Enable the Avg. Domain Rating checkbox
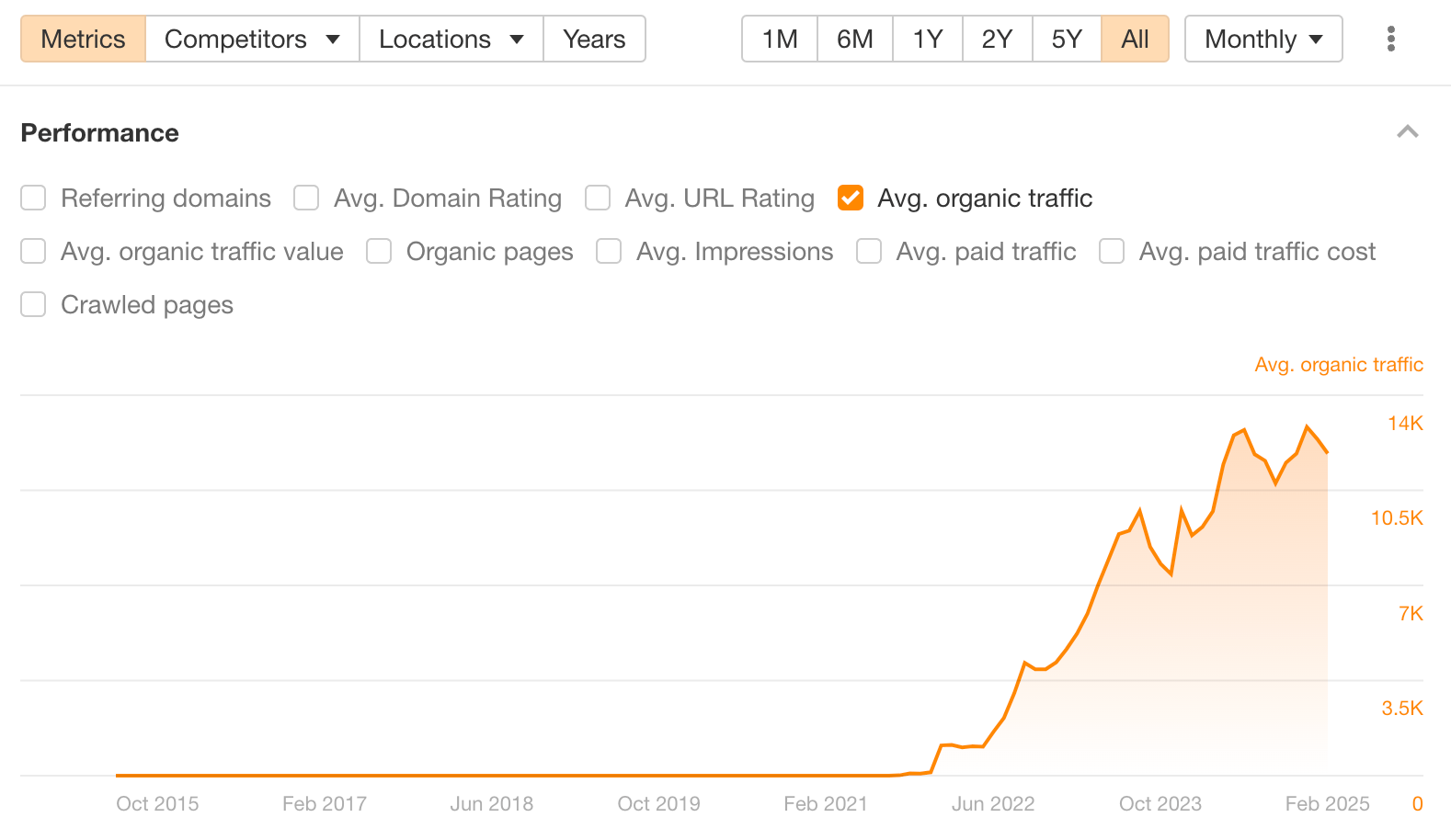Viewport: 1451px width, 840px height. [x=306, y=198]
